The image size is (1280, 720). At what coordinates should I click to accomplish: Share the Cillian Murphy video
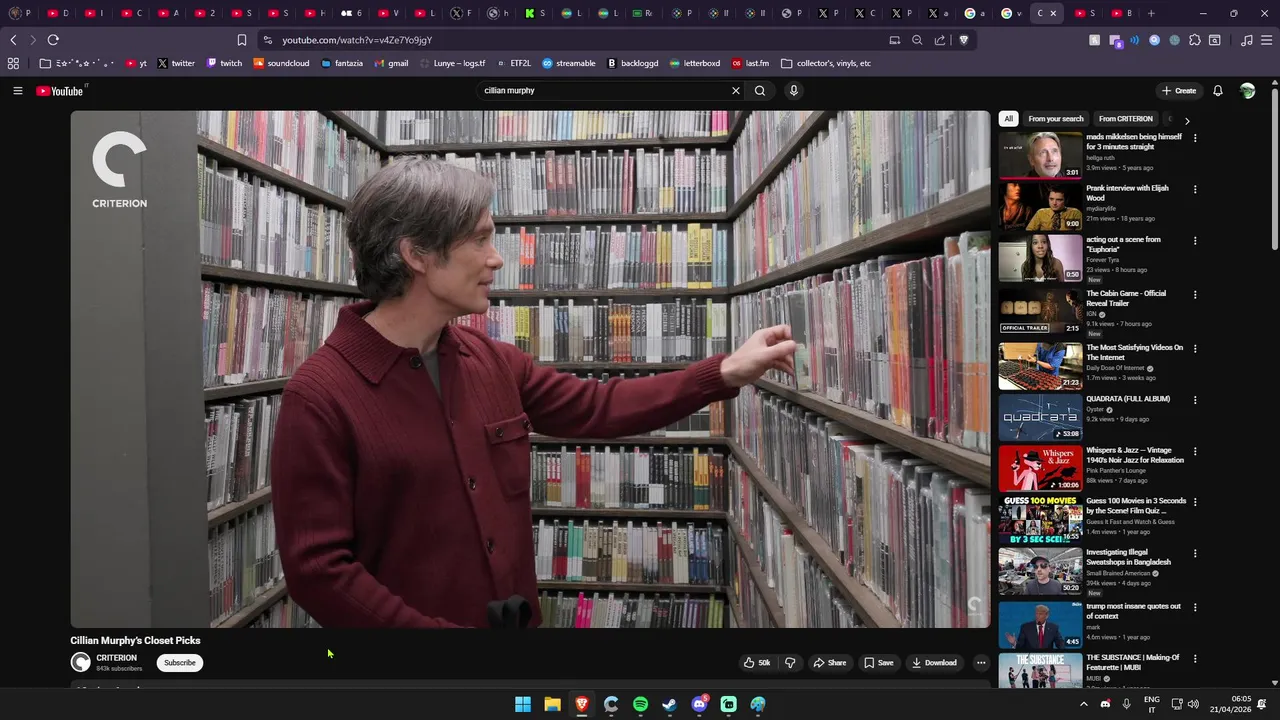tap(829, 663)
